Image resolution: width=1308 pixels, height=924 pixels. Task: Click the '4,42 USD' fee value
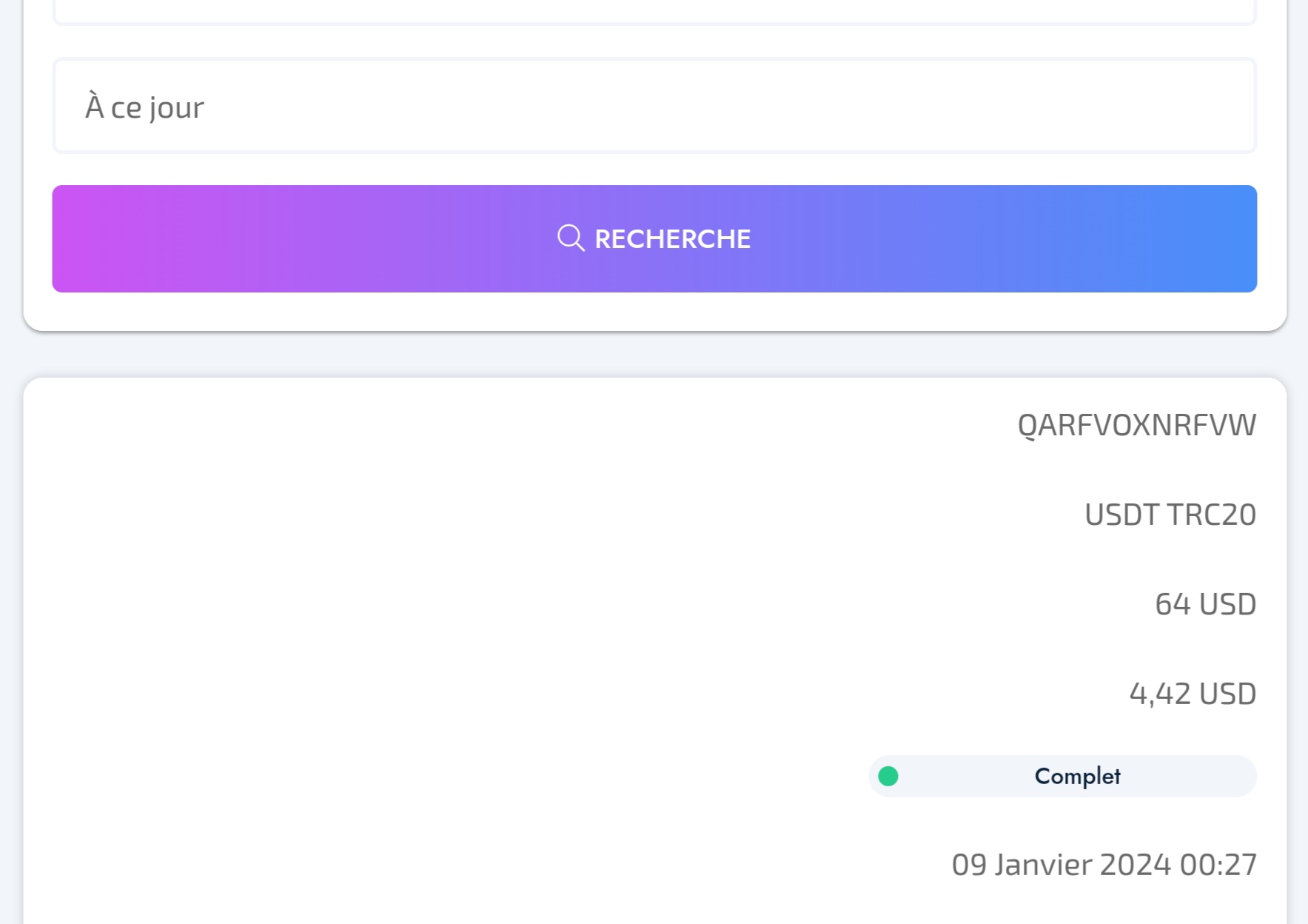pyautogui.click(x=1193, y=694)
